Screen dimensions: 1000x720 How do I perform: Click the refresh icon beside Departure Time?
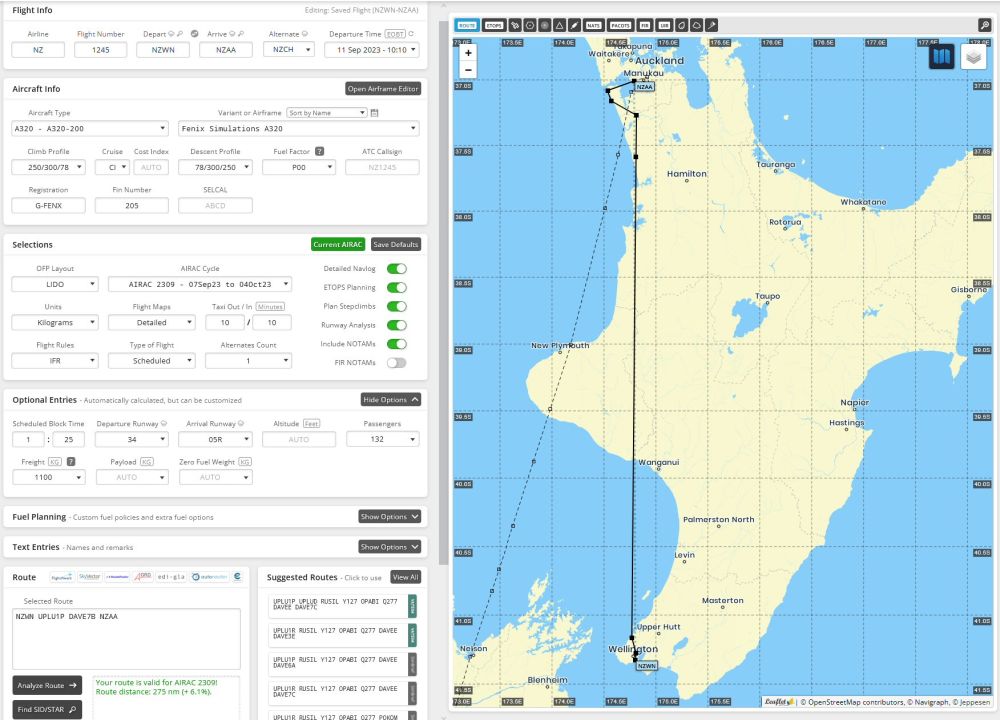coord(411,34)
